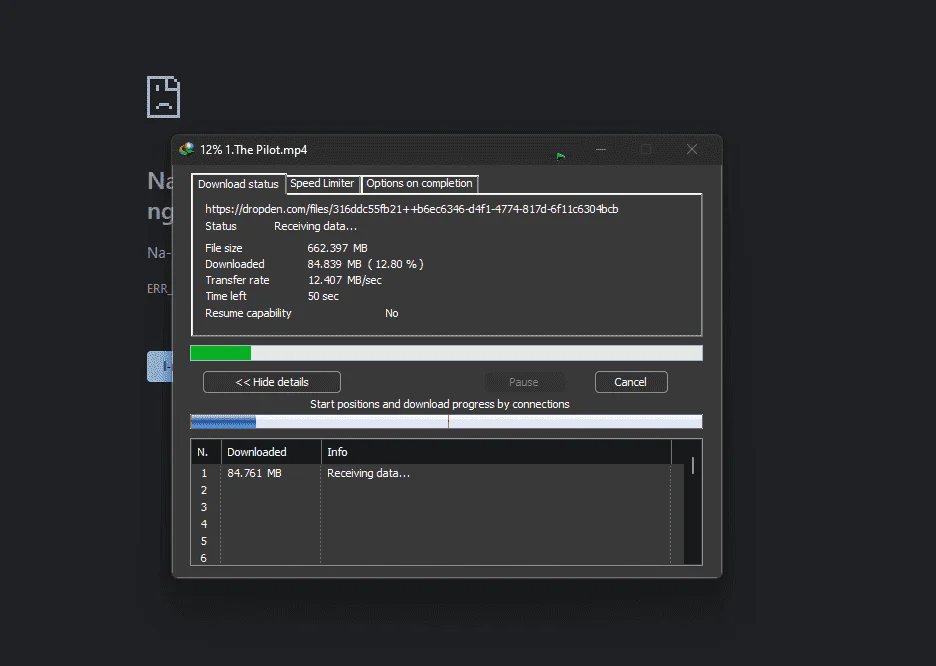The image size is (936, 666).
Task: Click the transfer rate value 12.407 MB/sec
Action: pos(344,280)
